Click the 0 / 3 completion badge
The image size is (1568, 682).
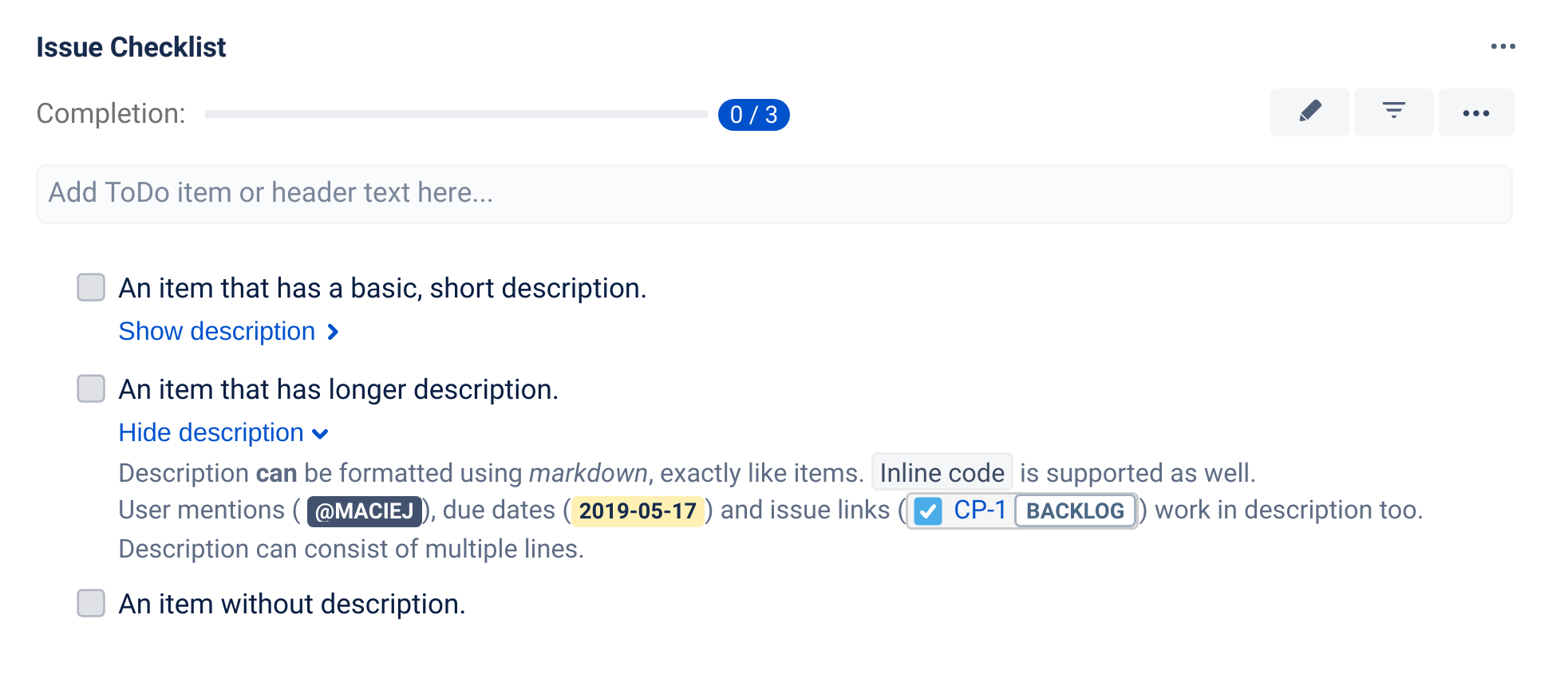[x=753, y=115]
